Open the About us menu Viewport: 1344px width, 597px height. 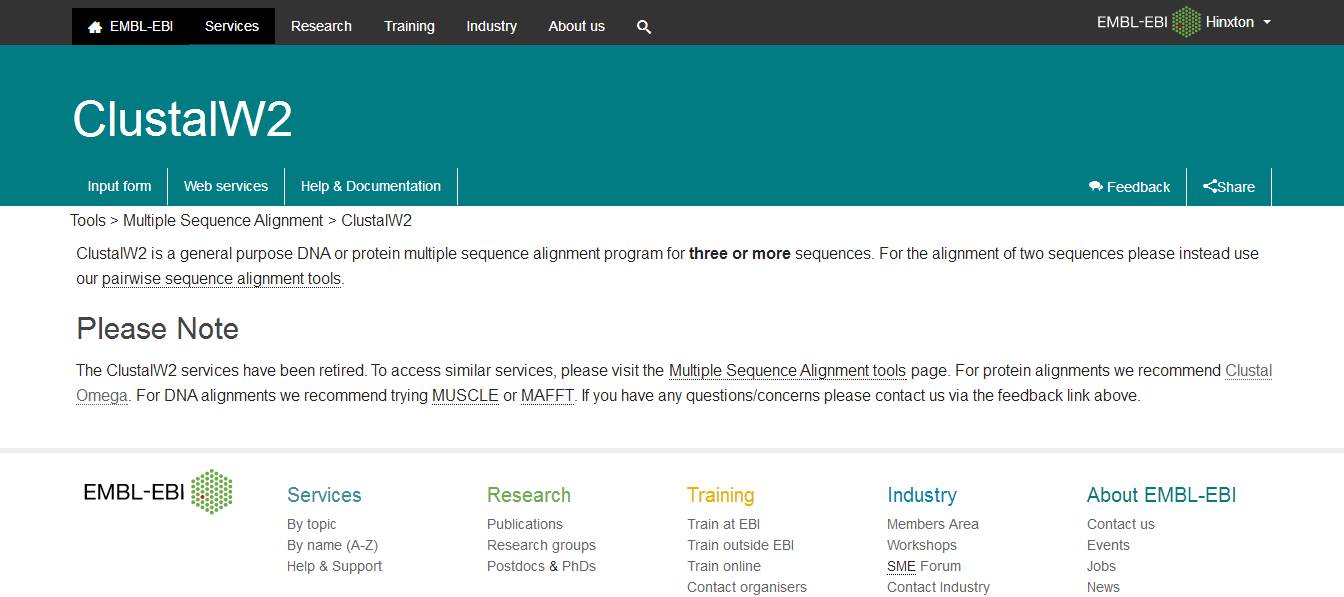pos(576,26)
